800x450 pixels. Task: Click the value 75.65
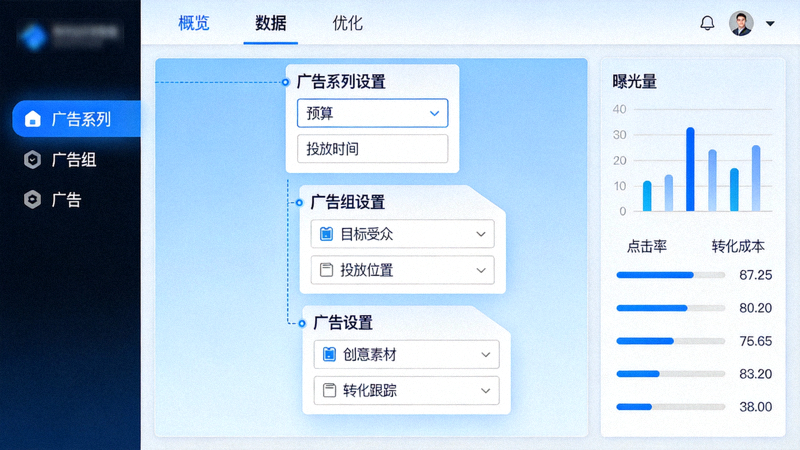pyautogui.click(x=756, y=341)
